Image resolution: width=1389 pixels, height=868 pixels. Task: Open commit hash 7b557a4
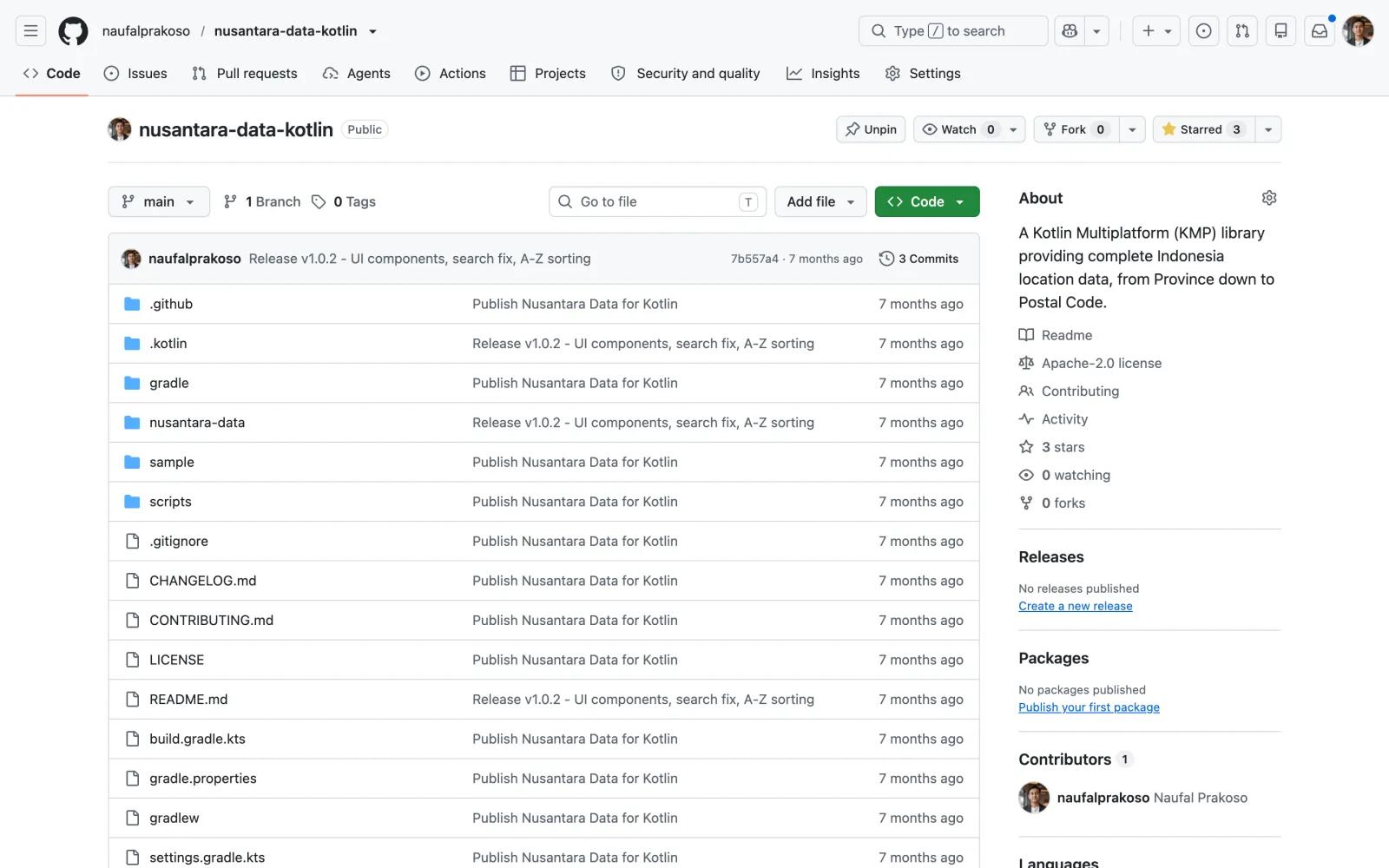click(x=754, y=259)
